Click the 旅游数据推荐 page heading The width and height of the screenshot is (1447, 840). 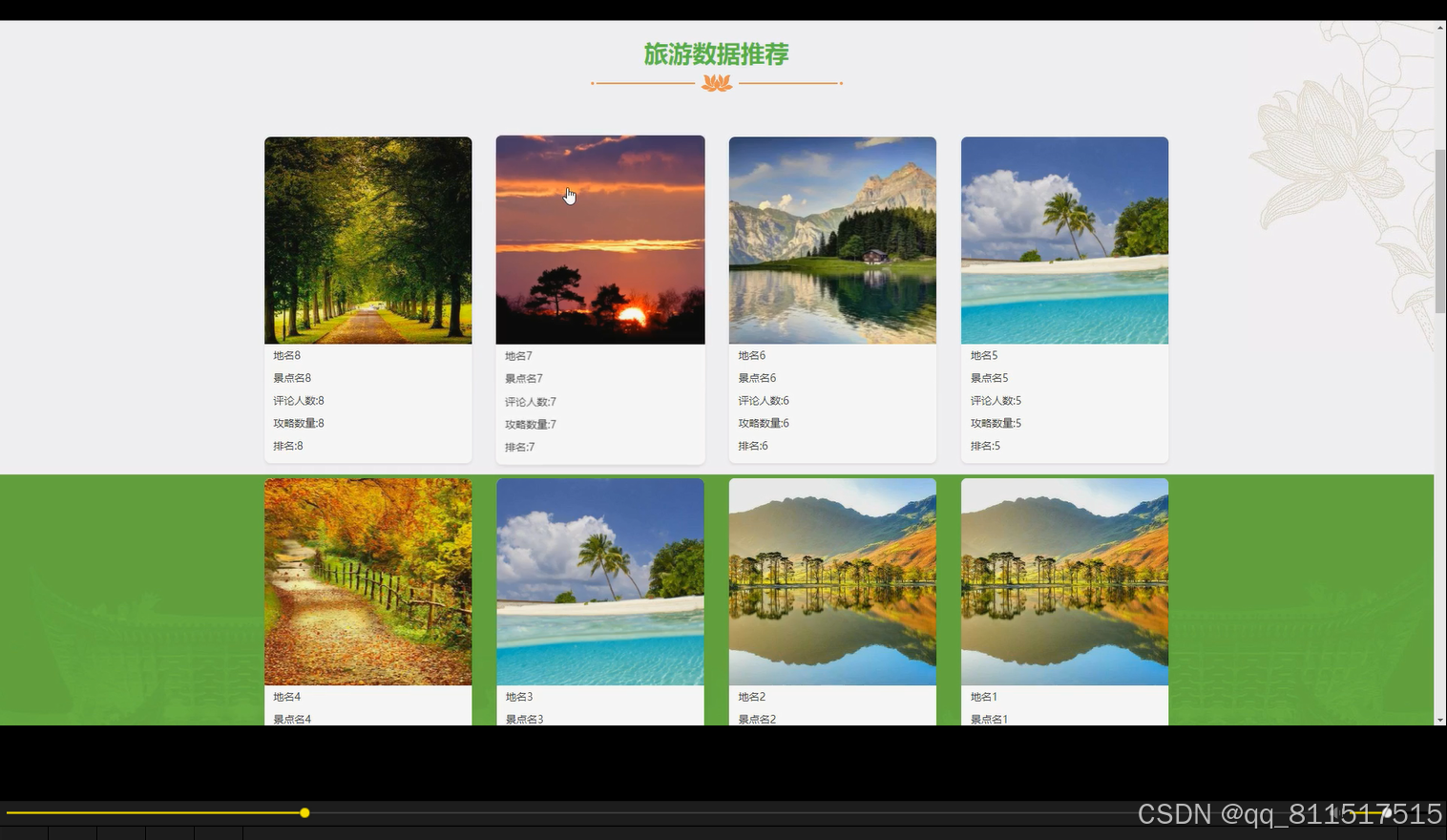tap(717, 54)
